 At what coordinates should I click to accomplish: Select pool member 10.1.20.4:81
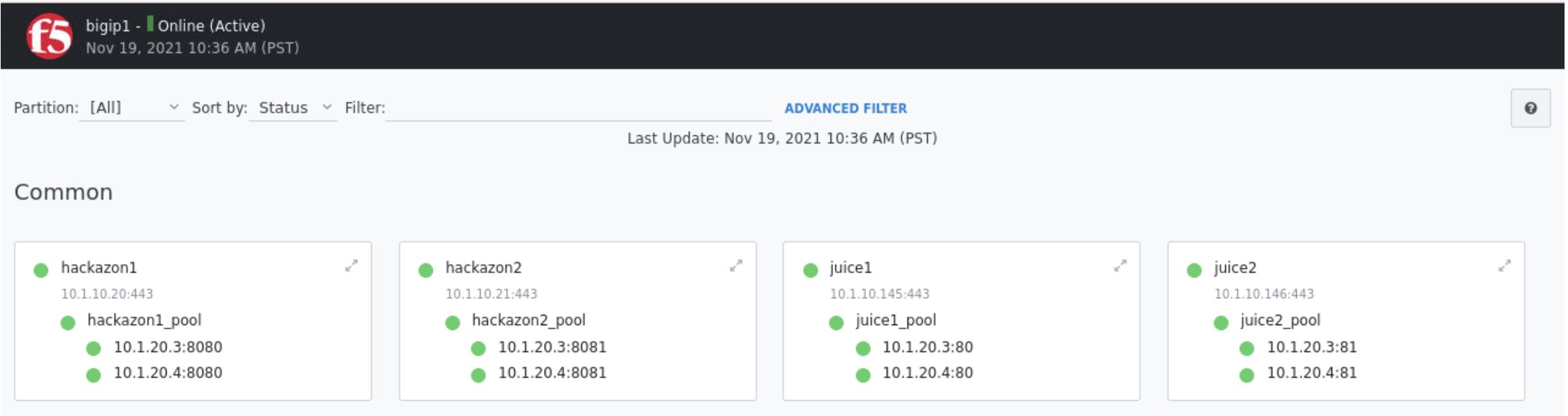coord(1312,373)
